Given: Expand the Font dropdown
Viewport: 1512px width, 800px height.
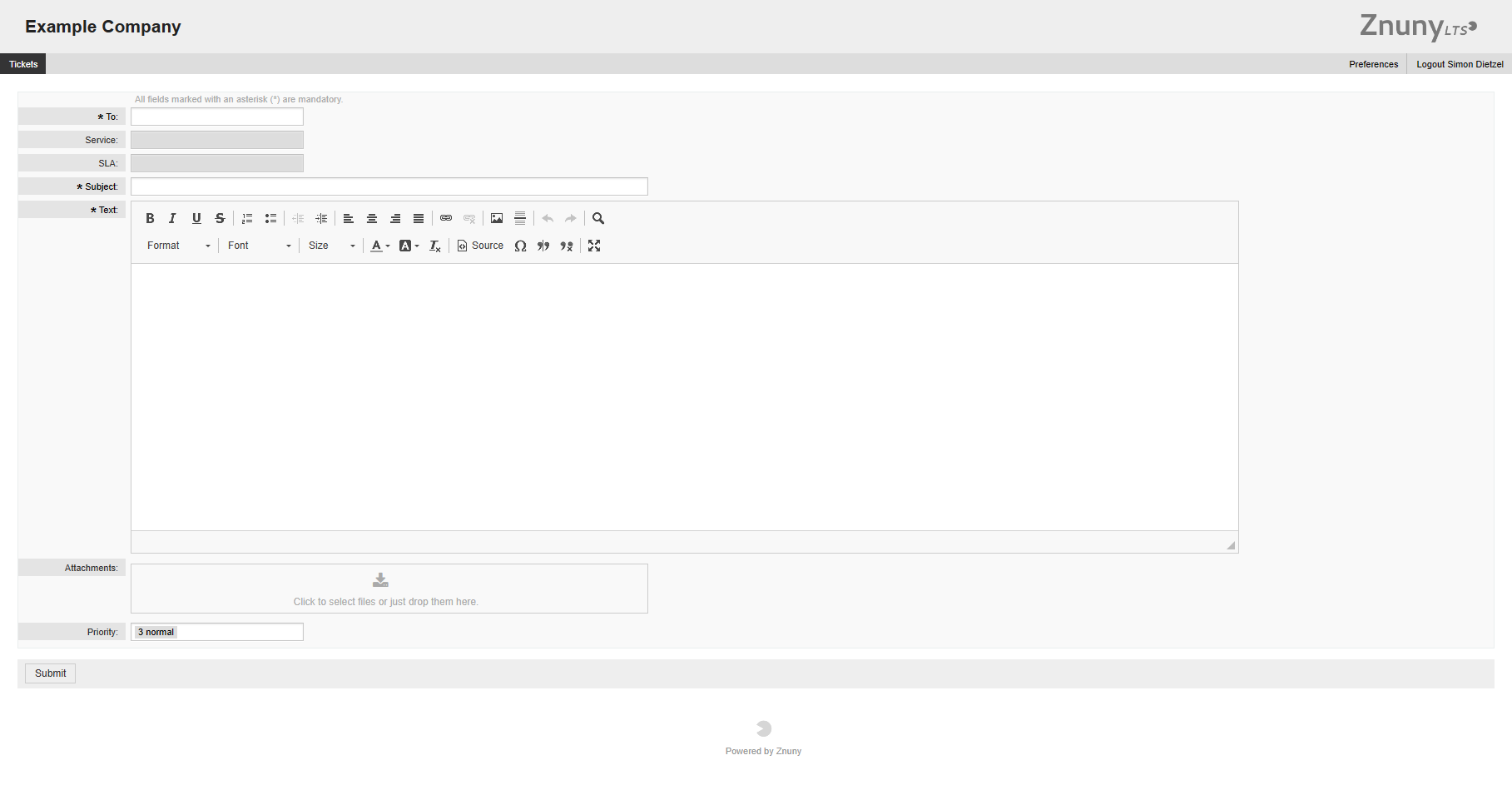Looking at the screenshot, I should click(x=259, y=246).
